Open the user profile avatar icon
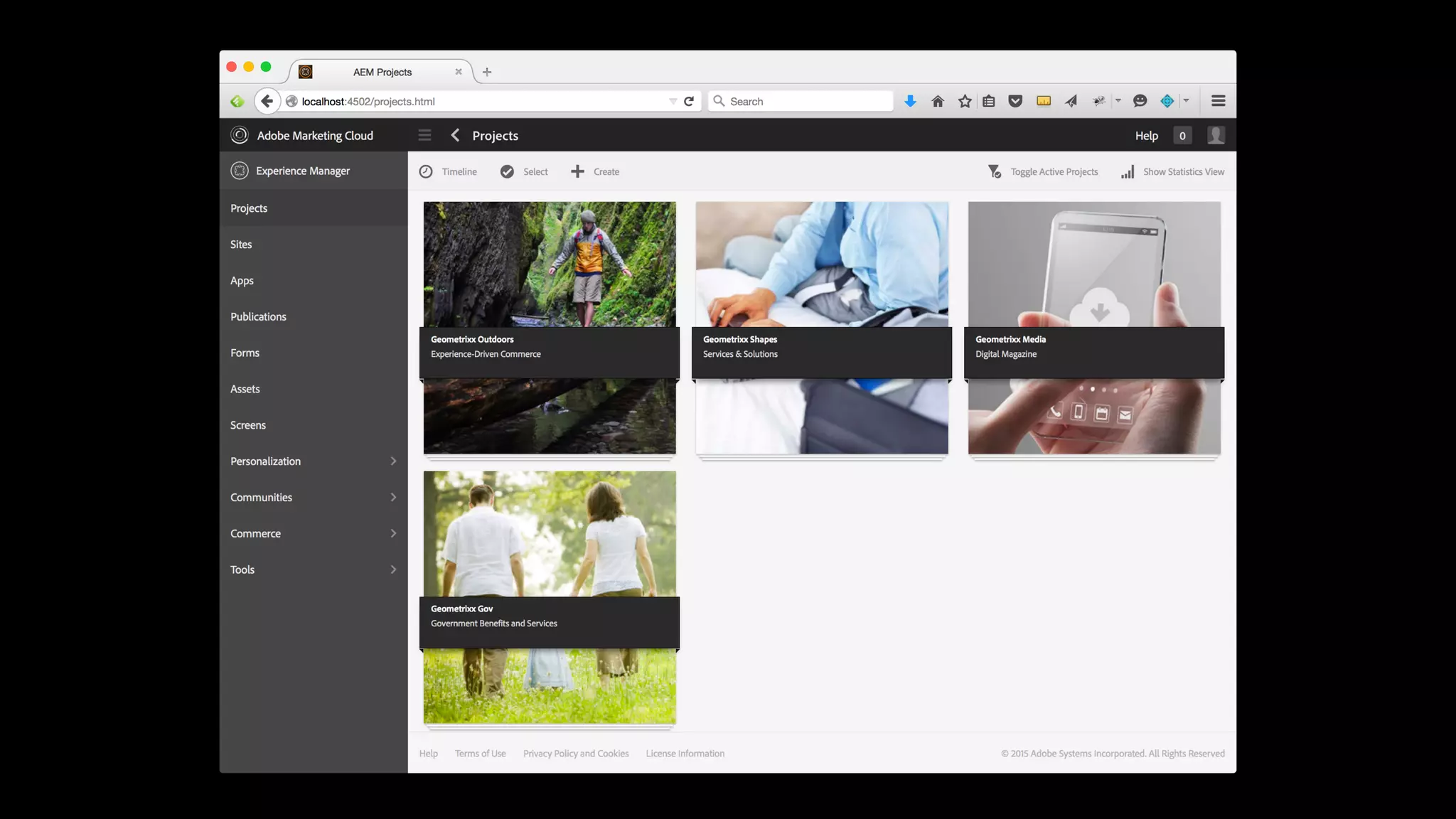 pyautogui.click(x=1216, y=135)
